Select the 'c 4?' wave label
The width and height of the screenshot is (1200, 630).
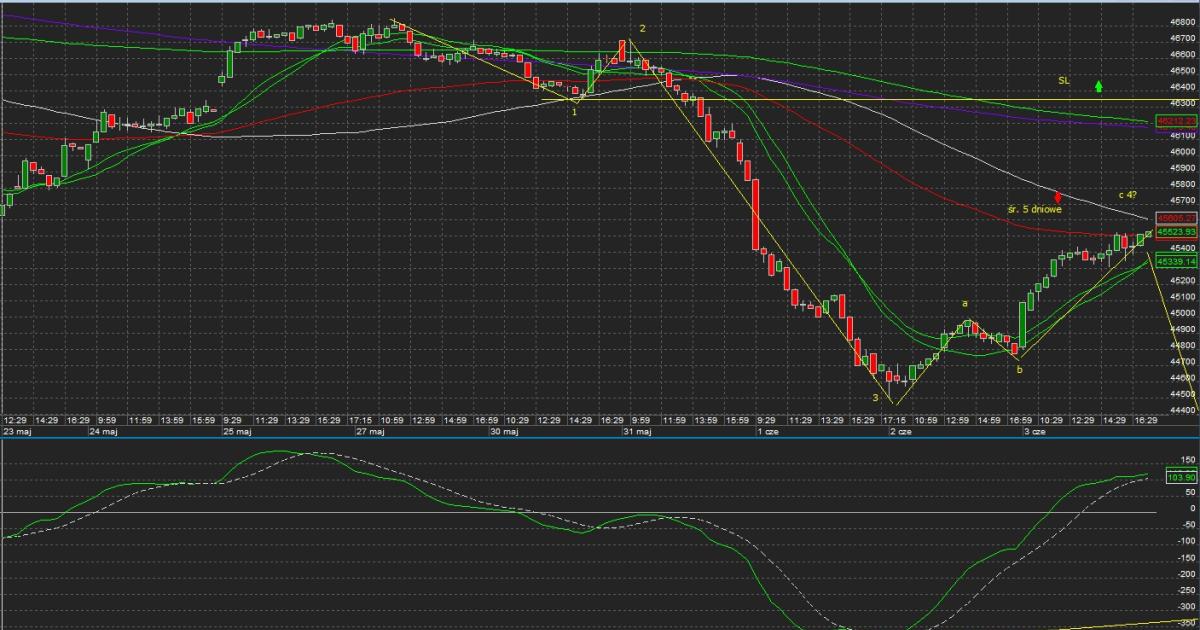pos(1127,194)
